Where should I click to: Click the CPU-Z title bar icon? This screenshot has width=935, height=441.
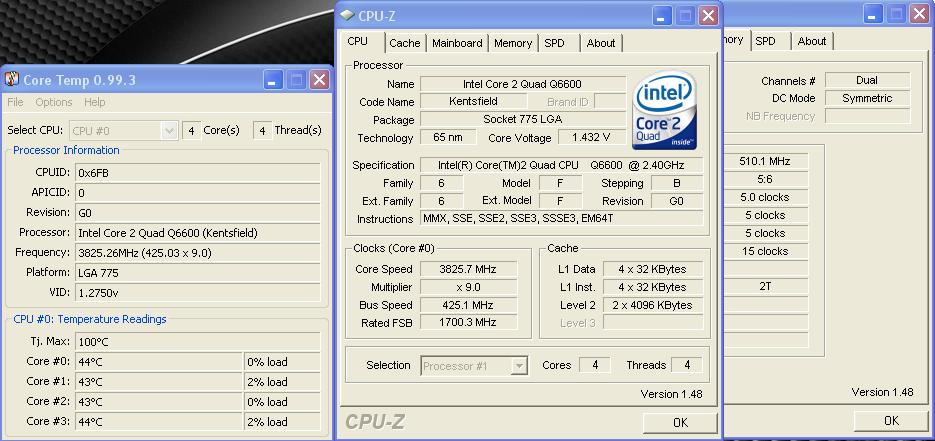[347, 15]
